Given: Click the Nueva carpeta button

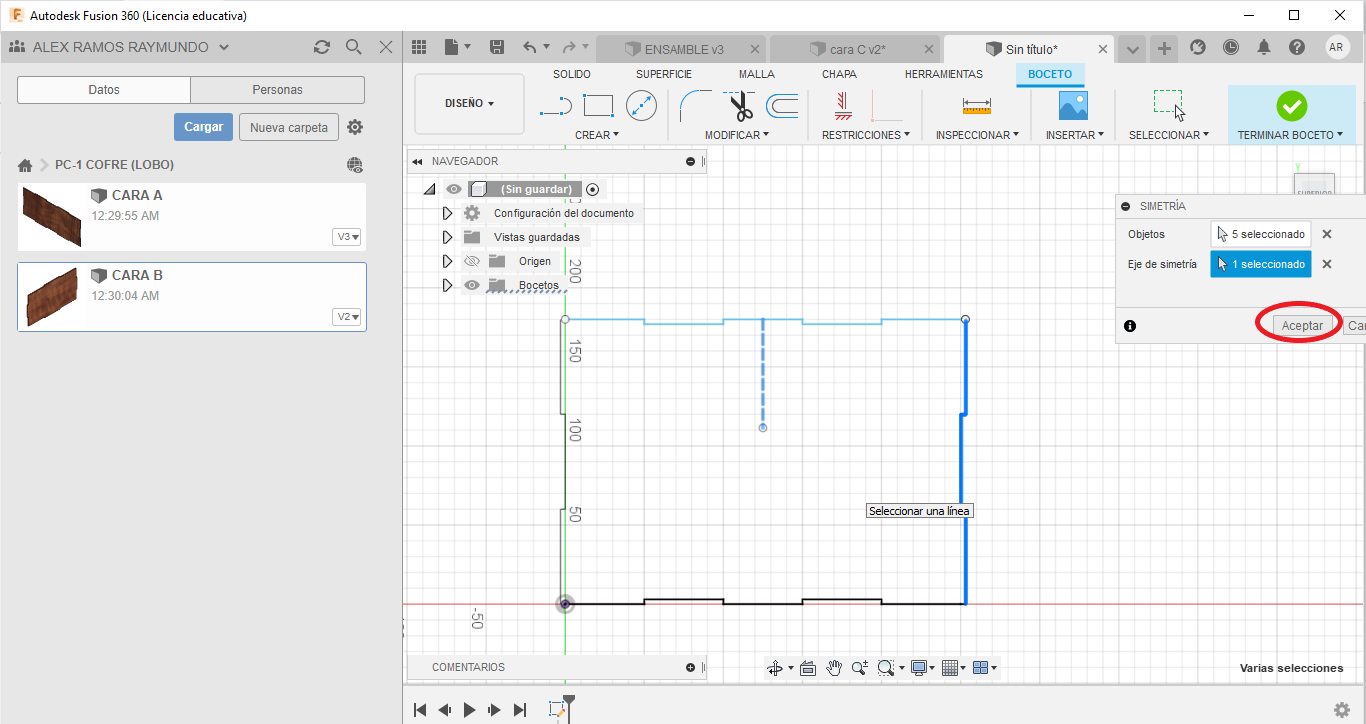Looking at the screenshot, I should (289, 127).
